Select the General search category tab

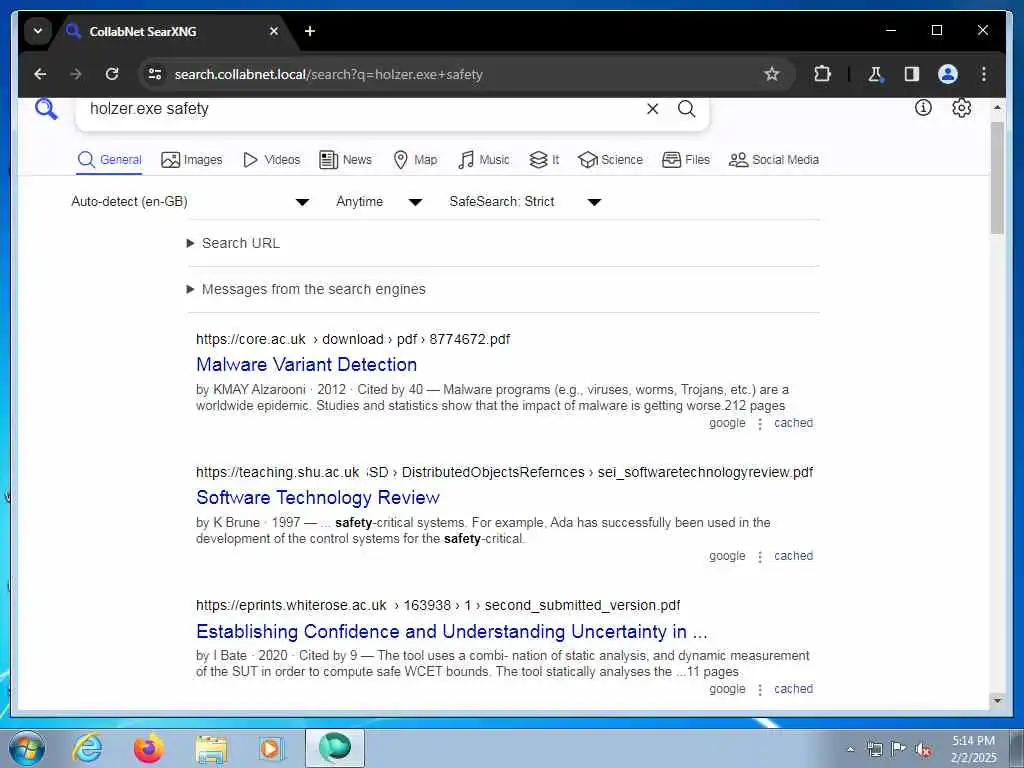[x=109, y=159]
